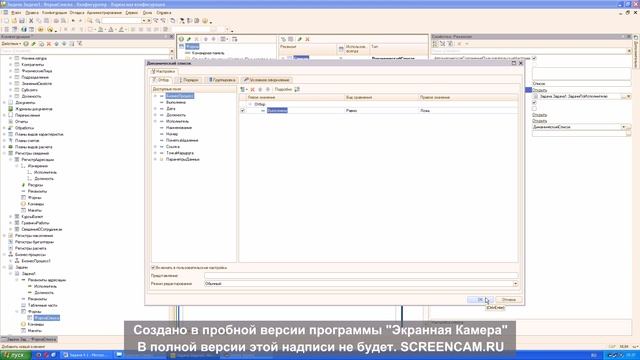Click the first sort icon in Свойства panel toolbar
This screenshot has width=640, height=360.
click(x=435, y=44)
